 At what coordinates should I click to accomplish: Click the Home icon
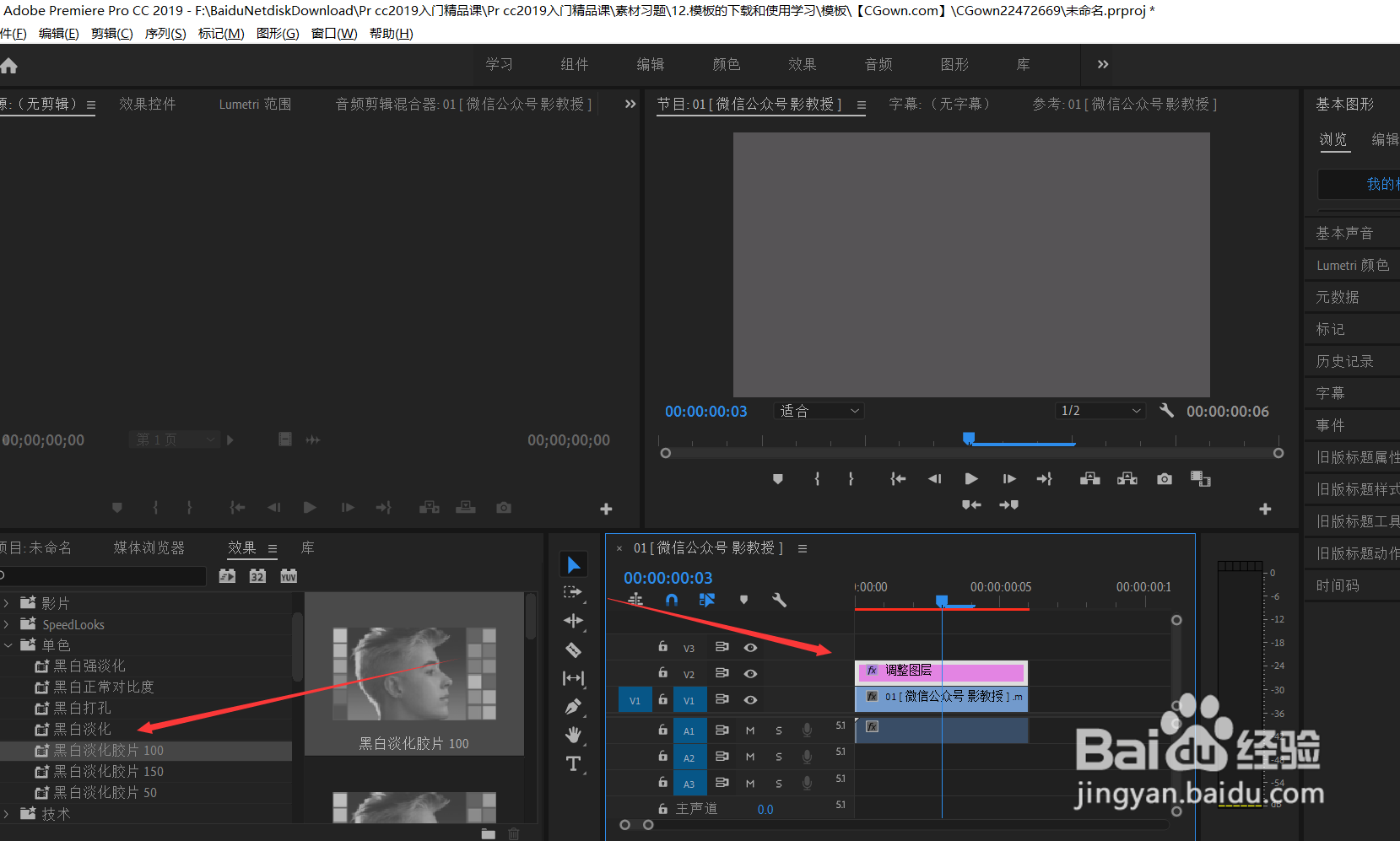[x=9, y=66]
